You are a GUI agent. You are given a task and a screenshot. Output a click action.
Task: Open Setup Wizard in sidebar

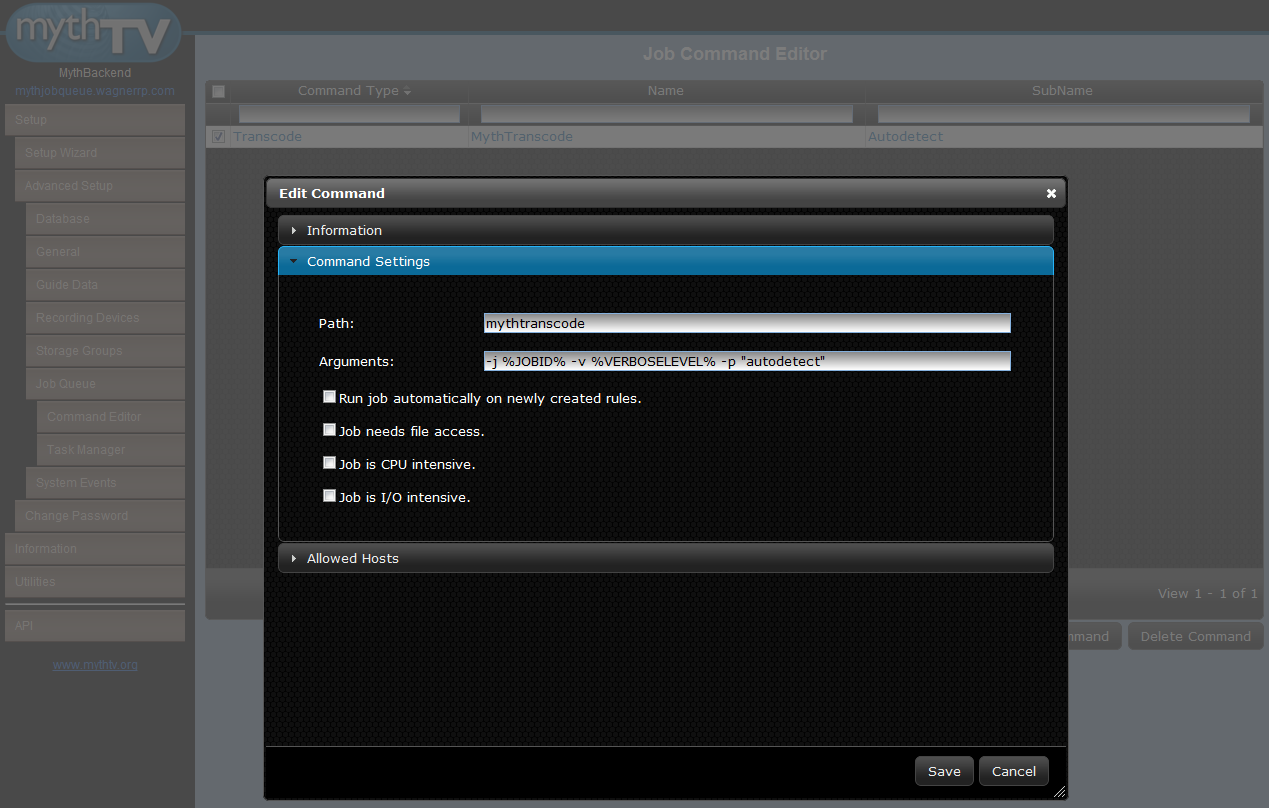pos(100,153)
